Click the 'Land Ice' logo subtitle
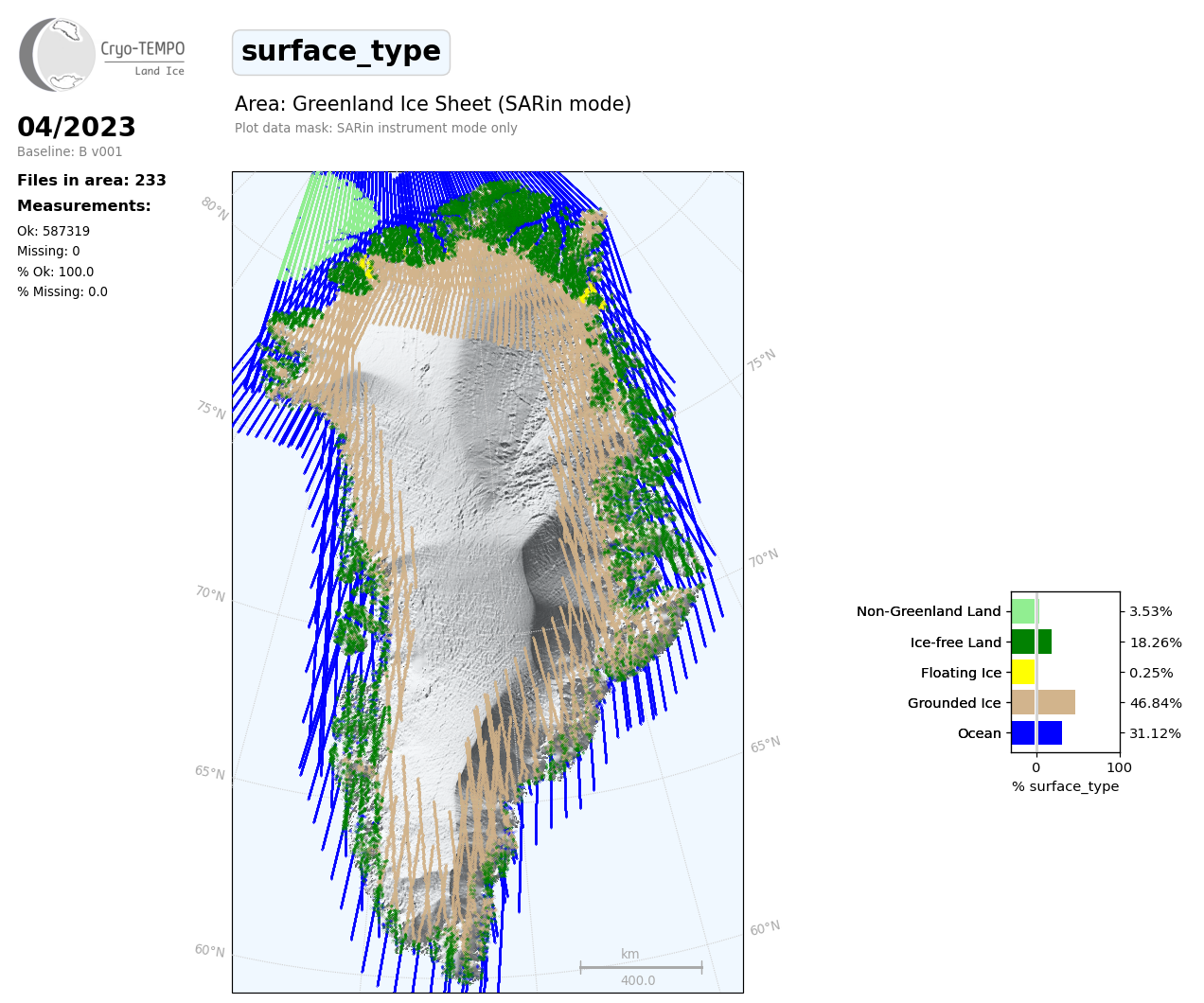 [x=159, y=71]
